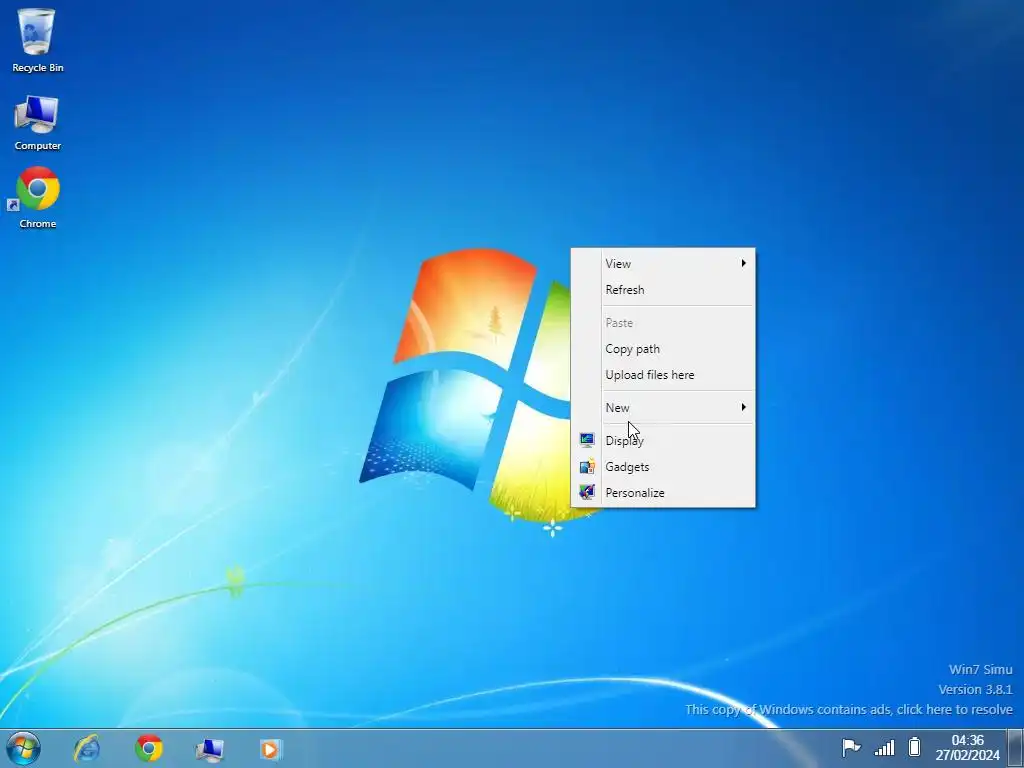Click the 'Personalize' label in the menu
Screen dimensions: 1024x768
click(635, 493)
